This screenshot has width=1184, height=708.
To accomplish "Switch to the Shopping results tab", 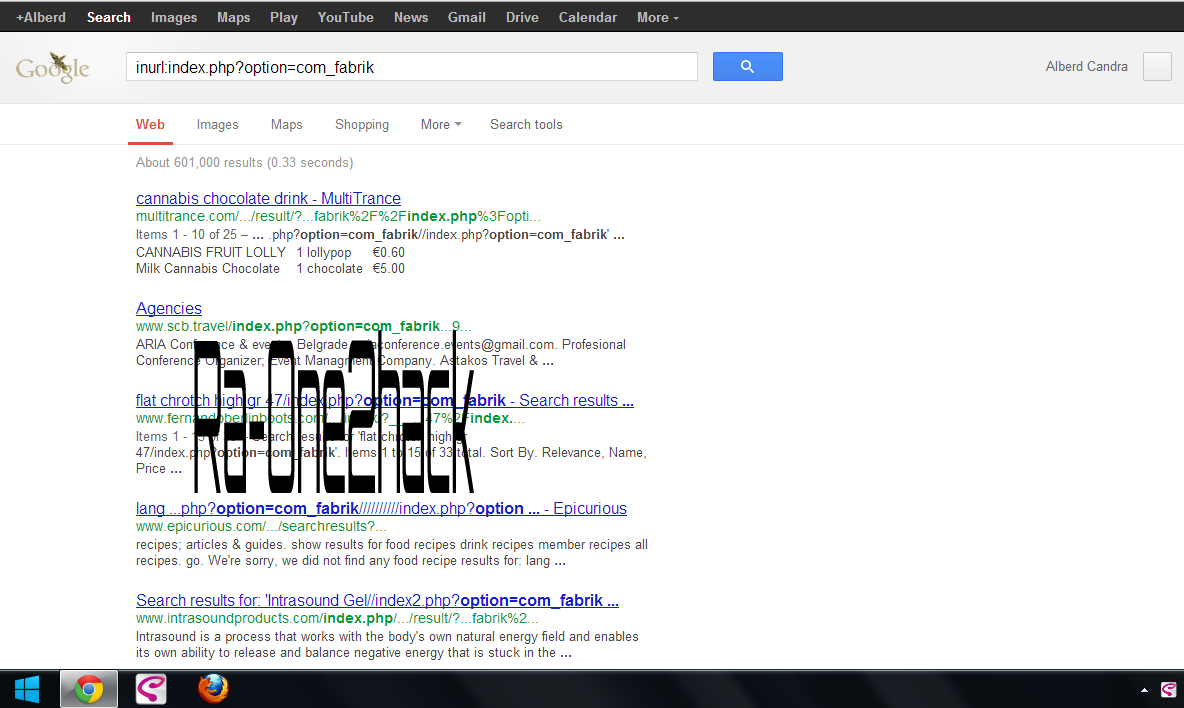I will click(x=362, y=125).
